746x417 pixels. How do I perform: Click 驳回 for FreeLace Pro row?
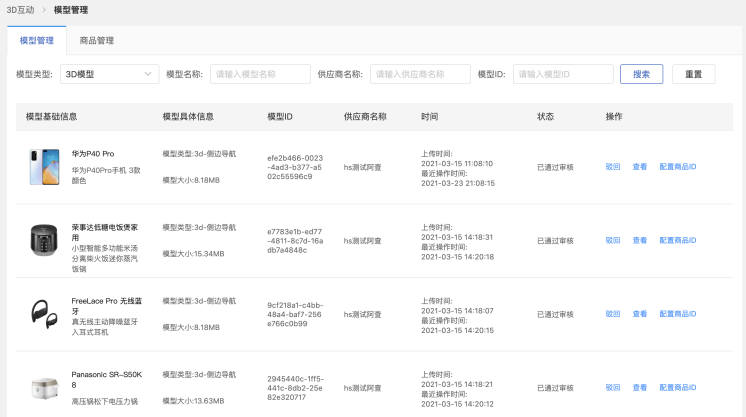(x=612, y=314)
